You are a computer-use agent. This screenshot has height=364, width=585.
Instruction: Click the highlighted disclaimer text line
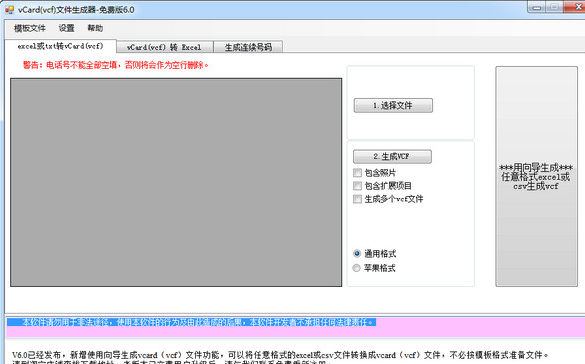click(191, 322)
